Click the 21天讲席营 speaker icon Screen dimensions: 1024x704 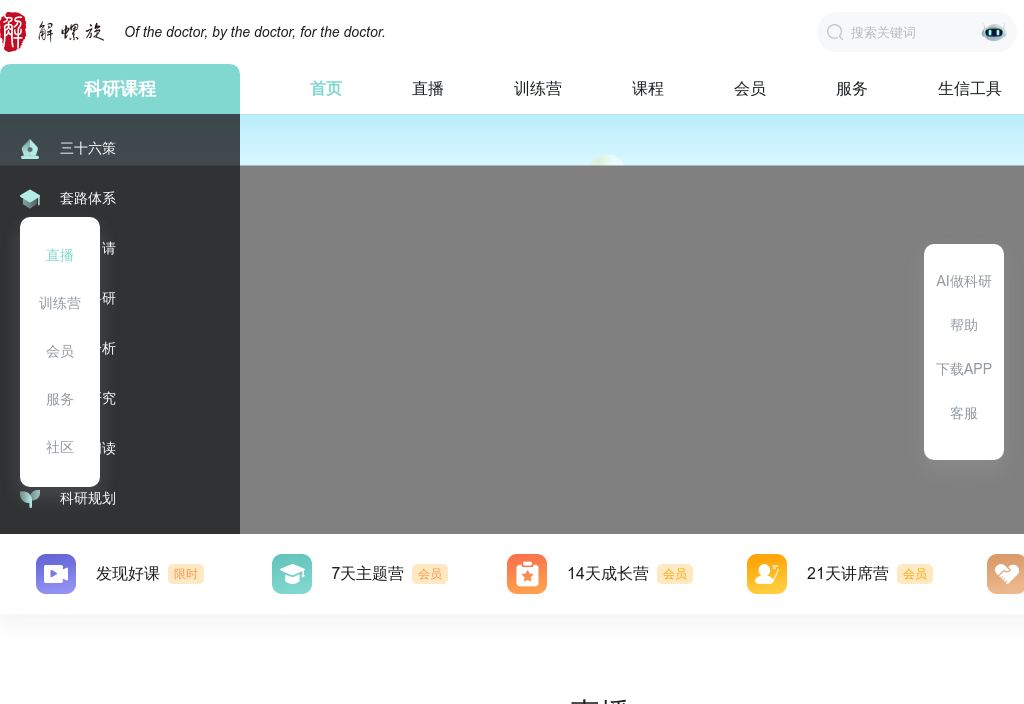pos(767,574)
